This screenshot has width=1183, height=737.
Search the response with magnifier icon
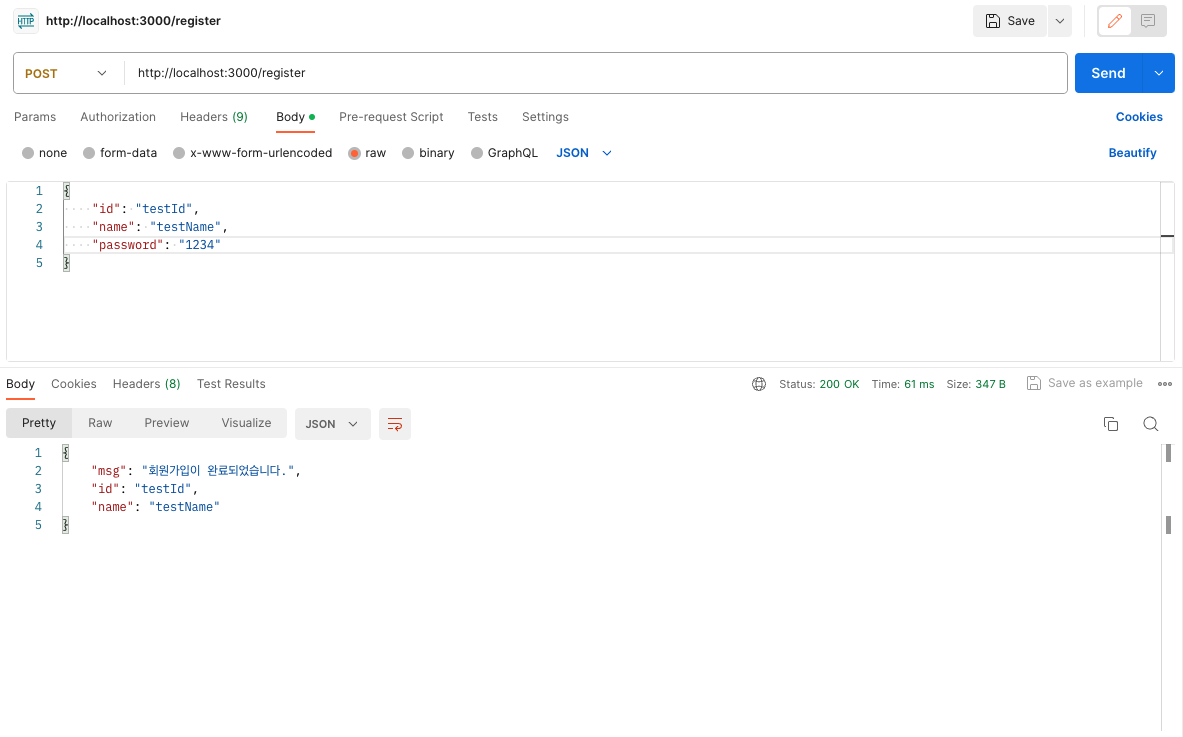click(x=1151, y=424)
